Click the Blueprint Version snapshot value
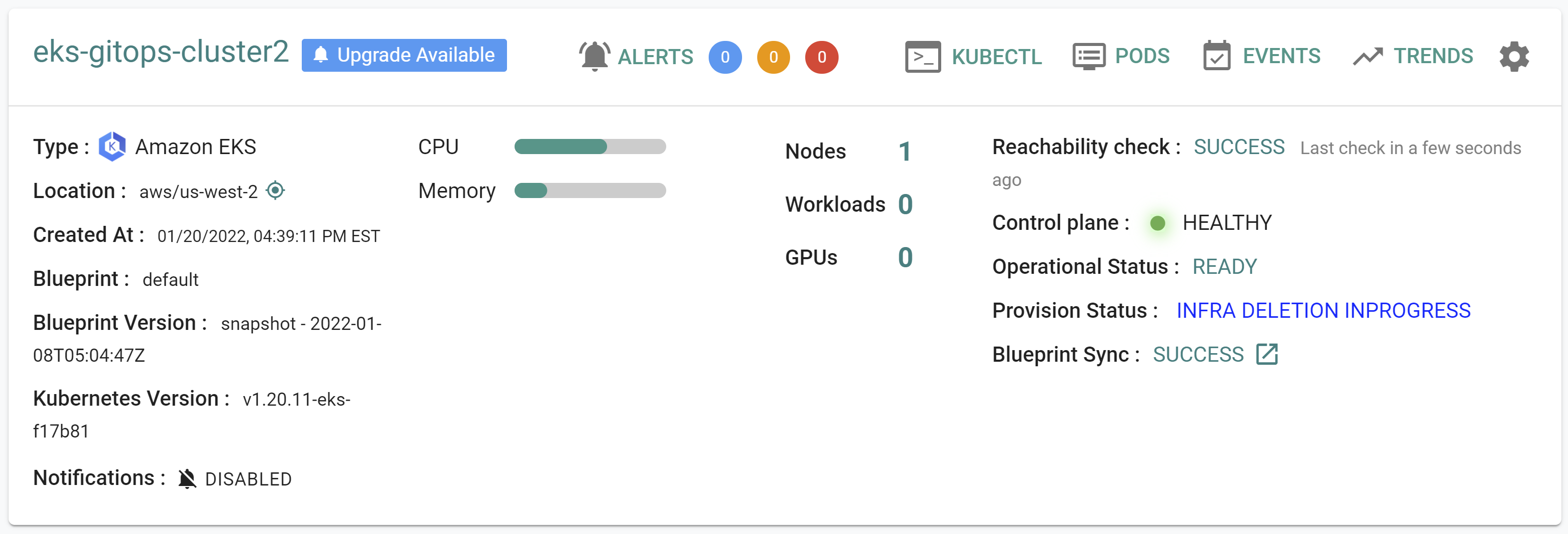 (x=208, y=339)
